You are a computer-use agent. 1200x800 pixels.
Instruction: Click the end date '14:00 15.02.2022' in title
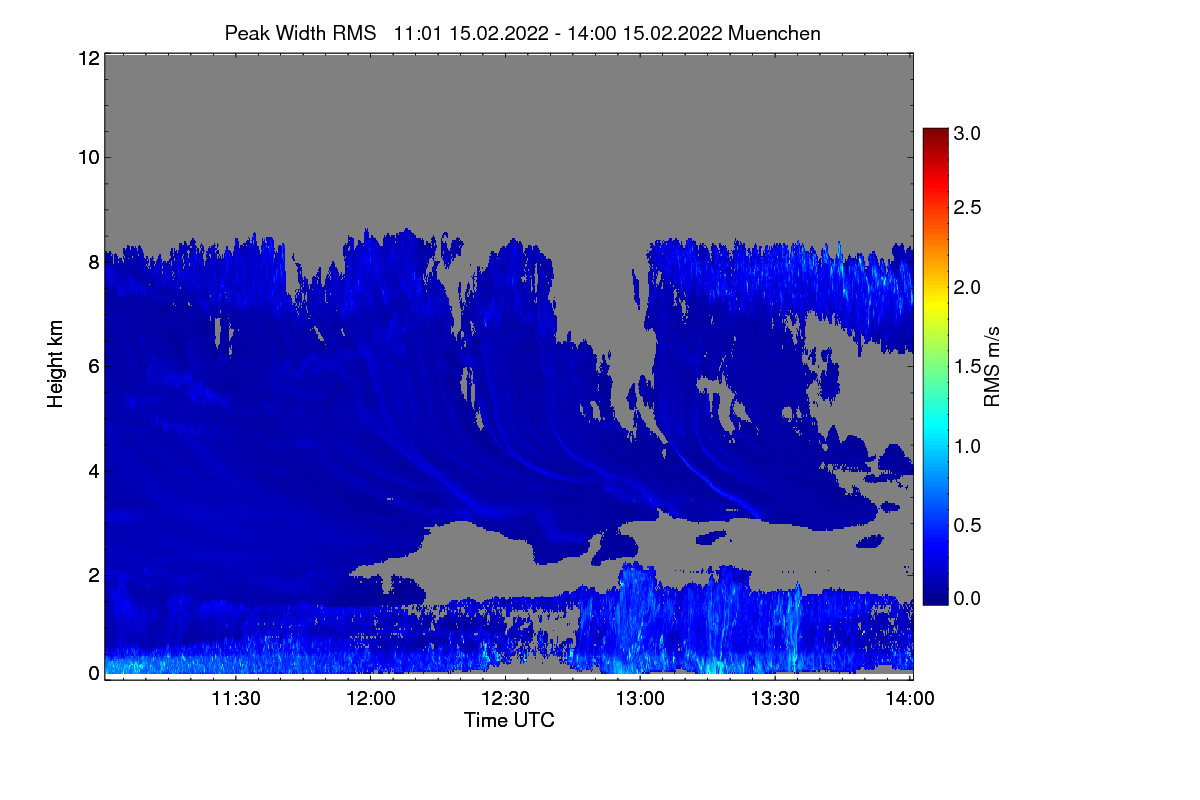click(x=647, y=33)
